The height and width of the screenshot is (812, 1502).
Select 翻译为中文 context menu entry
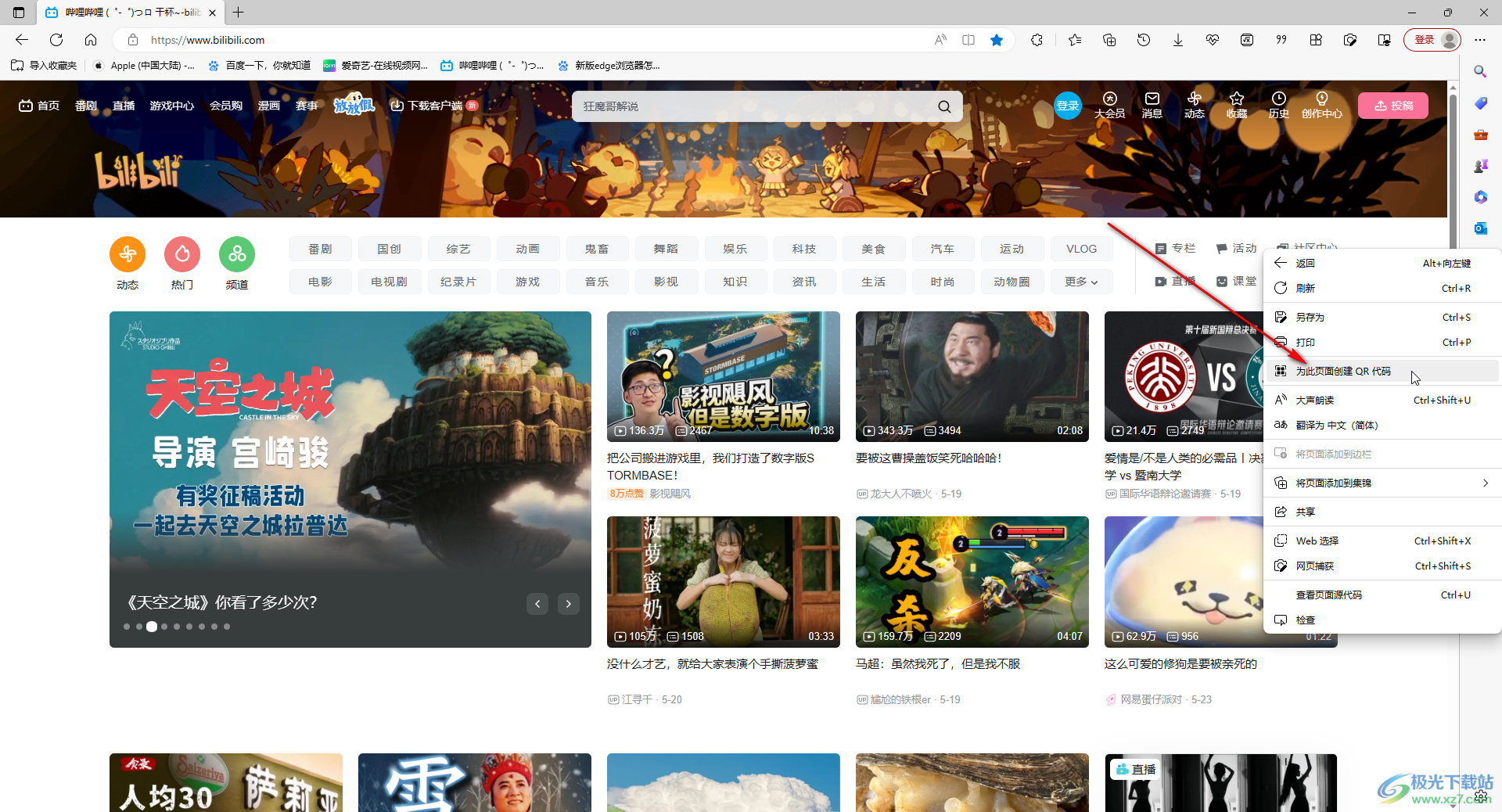click(x=1382, y=425)
